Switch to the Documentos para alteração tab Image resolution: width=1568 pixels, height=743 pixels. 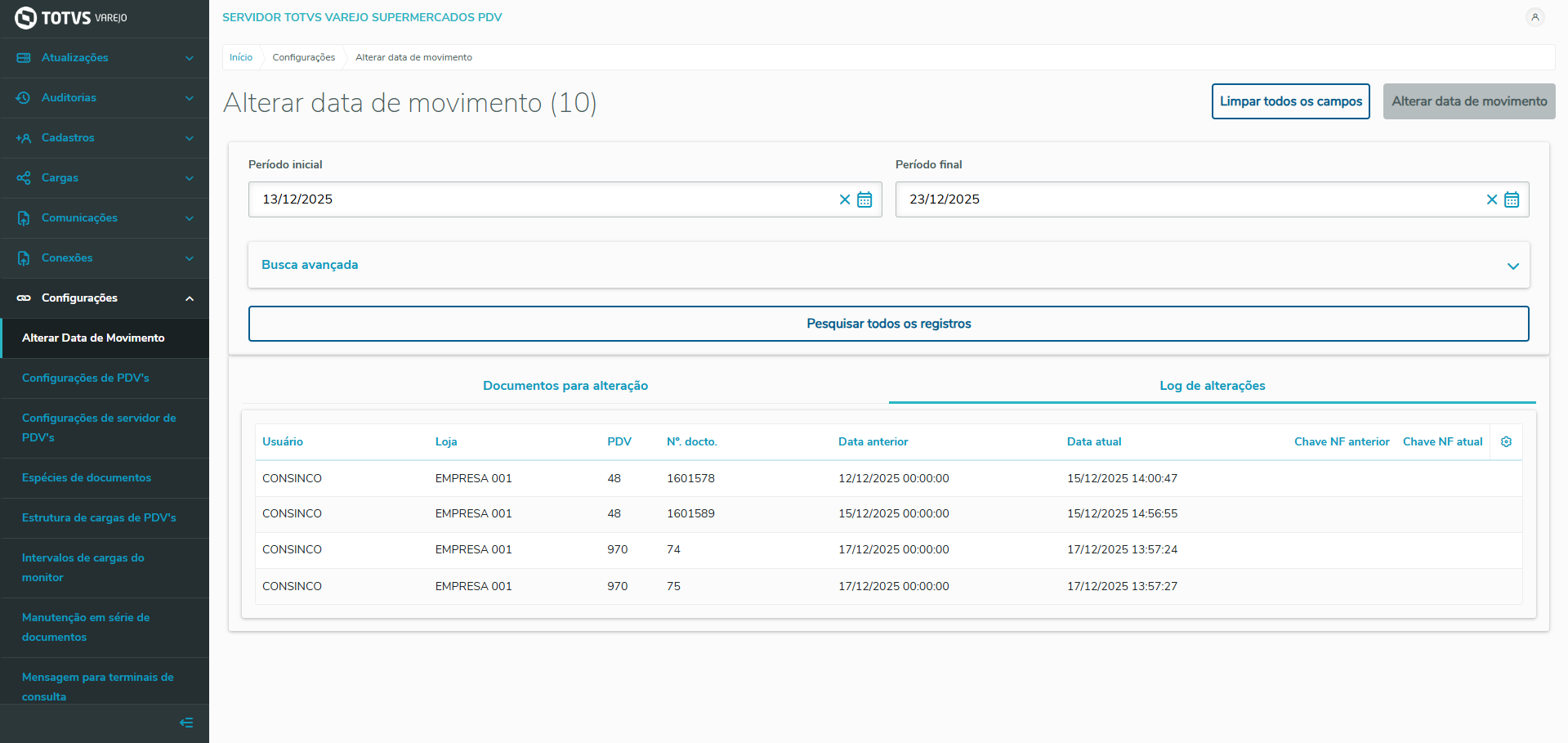pyautogui.click(x=565, y=385)
